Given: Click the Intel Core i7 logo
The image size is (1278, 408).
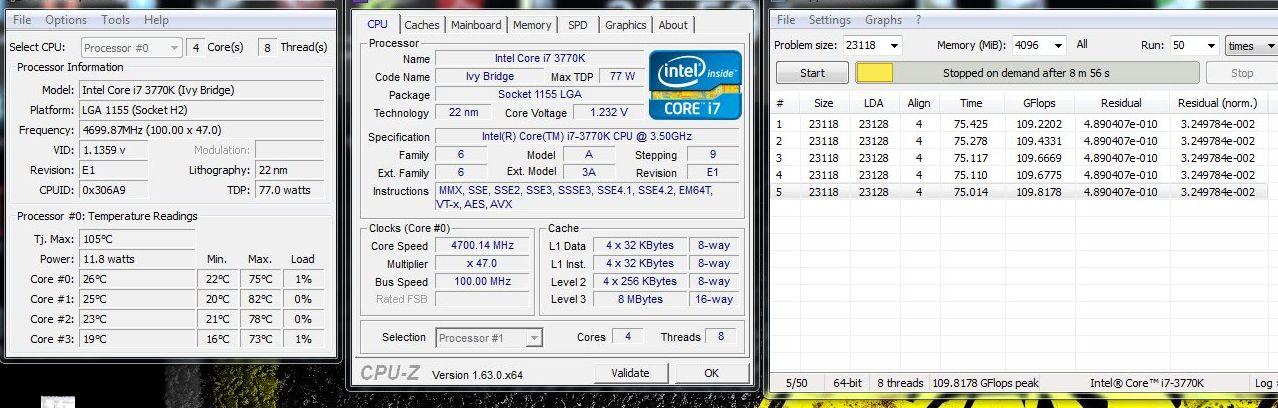Looking at the screenshot, I should coord(695,84).
